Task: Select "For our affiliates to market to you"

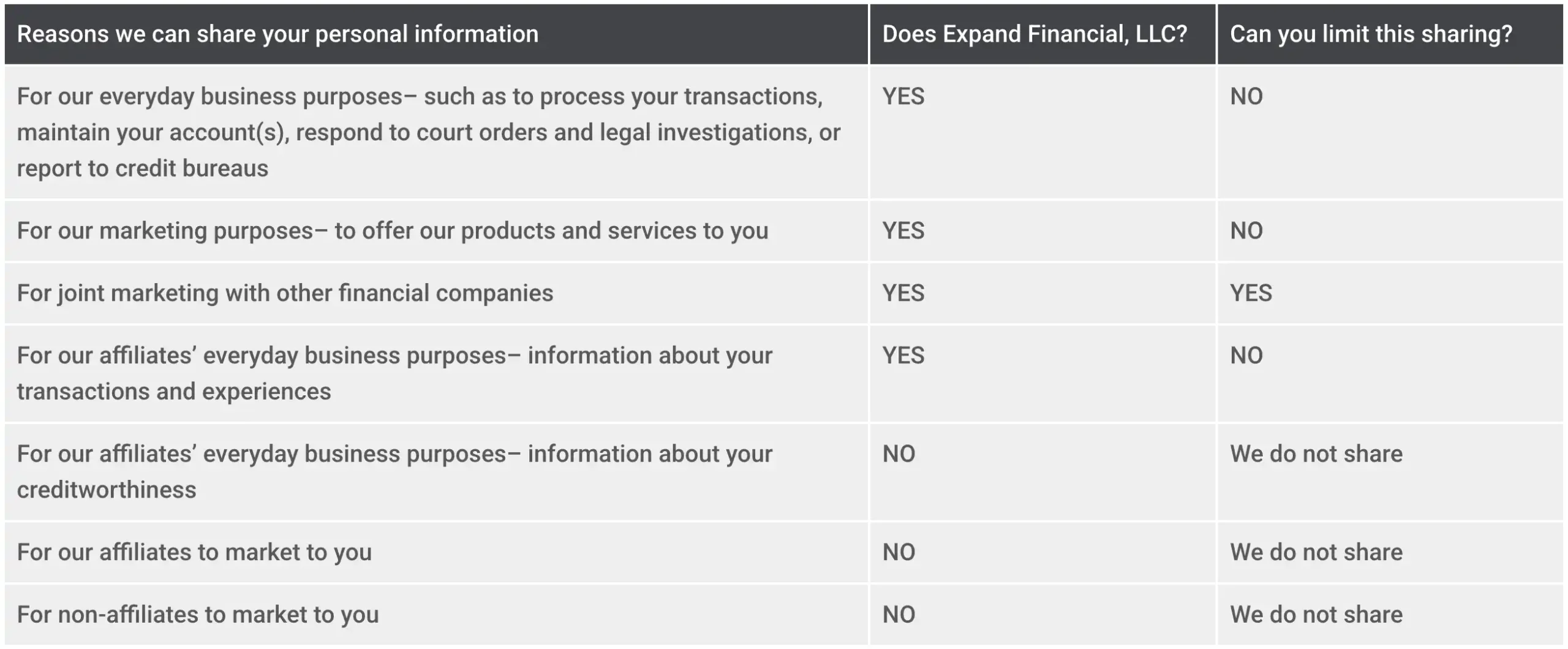Action: [194, 553]
